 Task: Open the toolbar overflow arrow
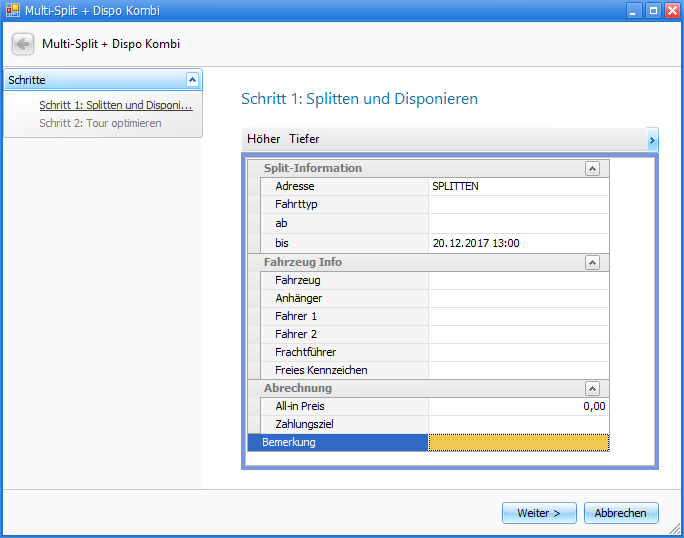pos(652,140)
